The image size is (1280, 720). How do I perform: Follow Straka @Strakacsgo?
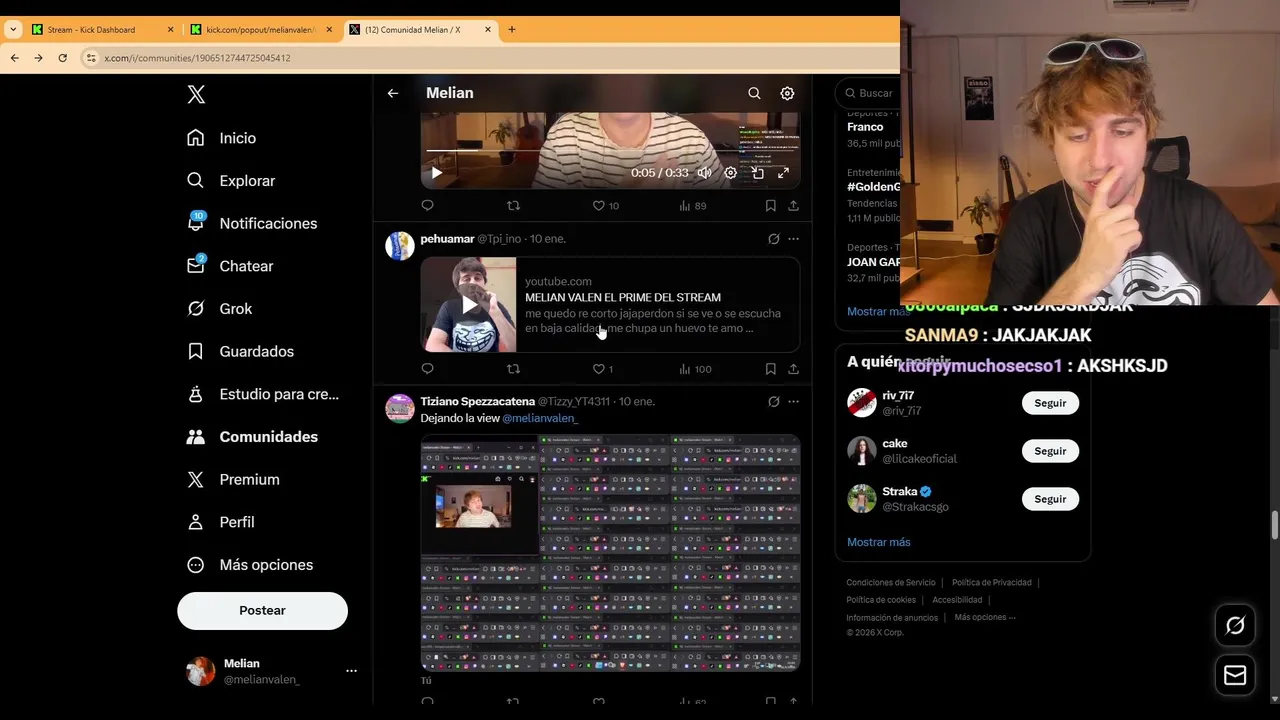(x=1050, y=499)
